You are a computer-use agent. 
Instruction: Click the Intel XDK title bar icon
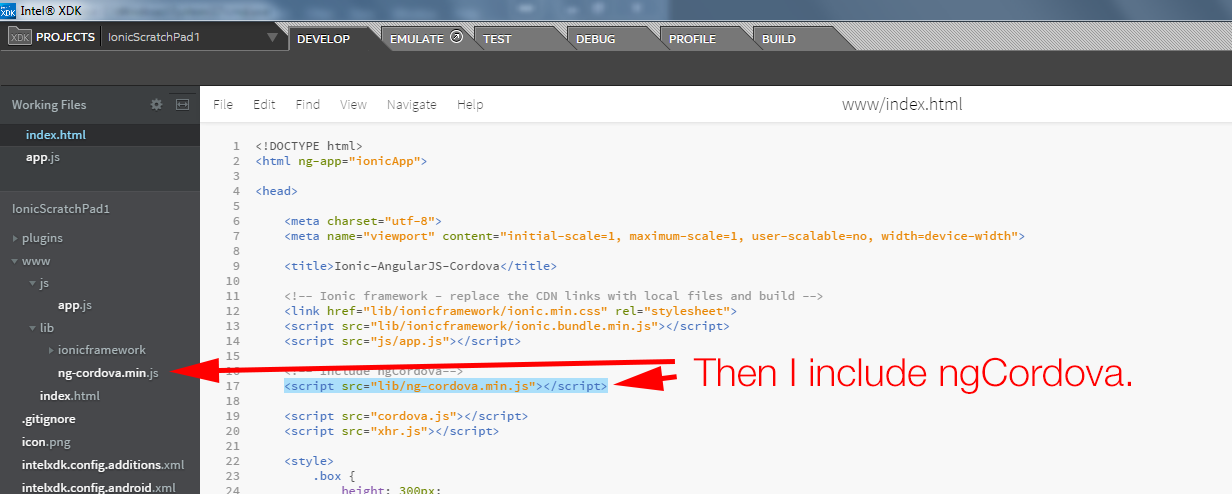point(8,10)
